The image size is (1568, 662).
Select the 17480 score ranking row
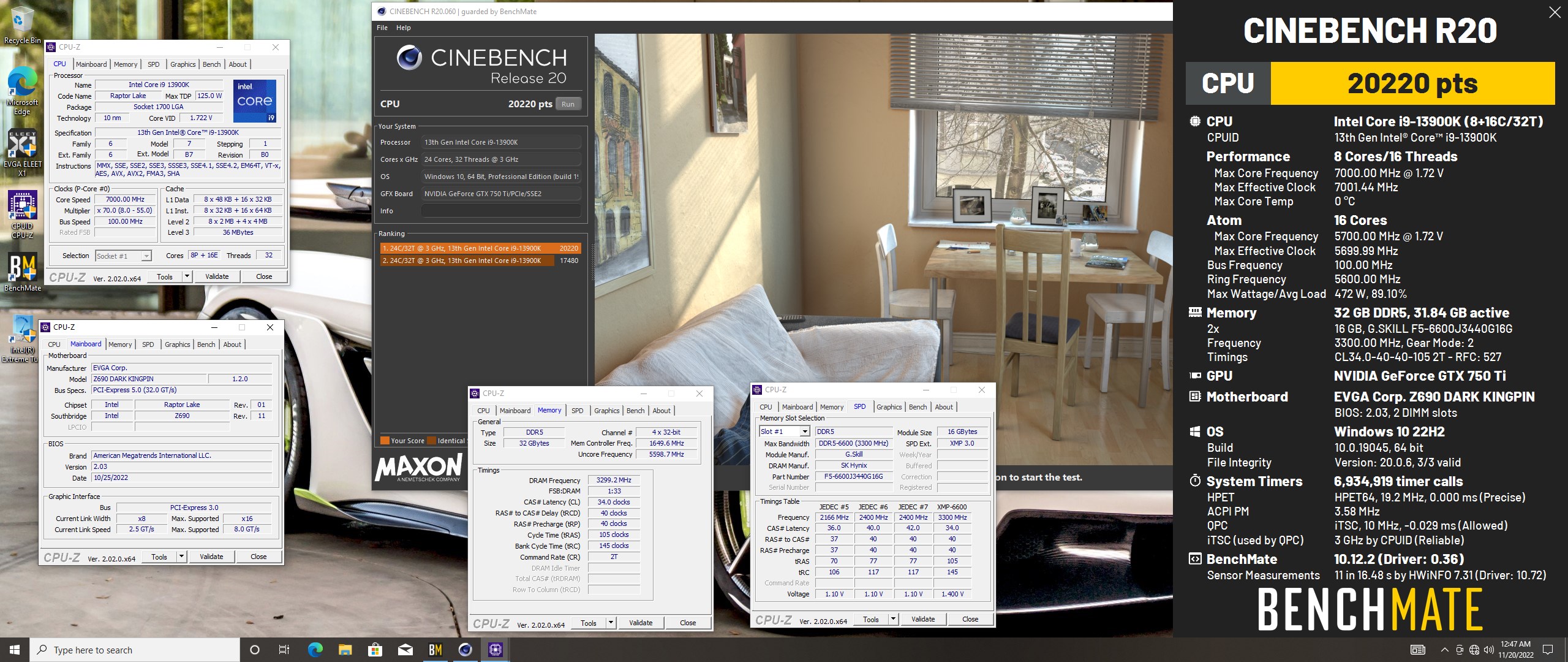click(480, 261)
